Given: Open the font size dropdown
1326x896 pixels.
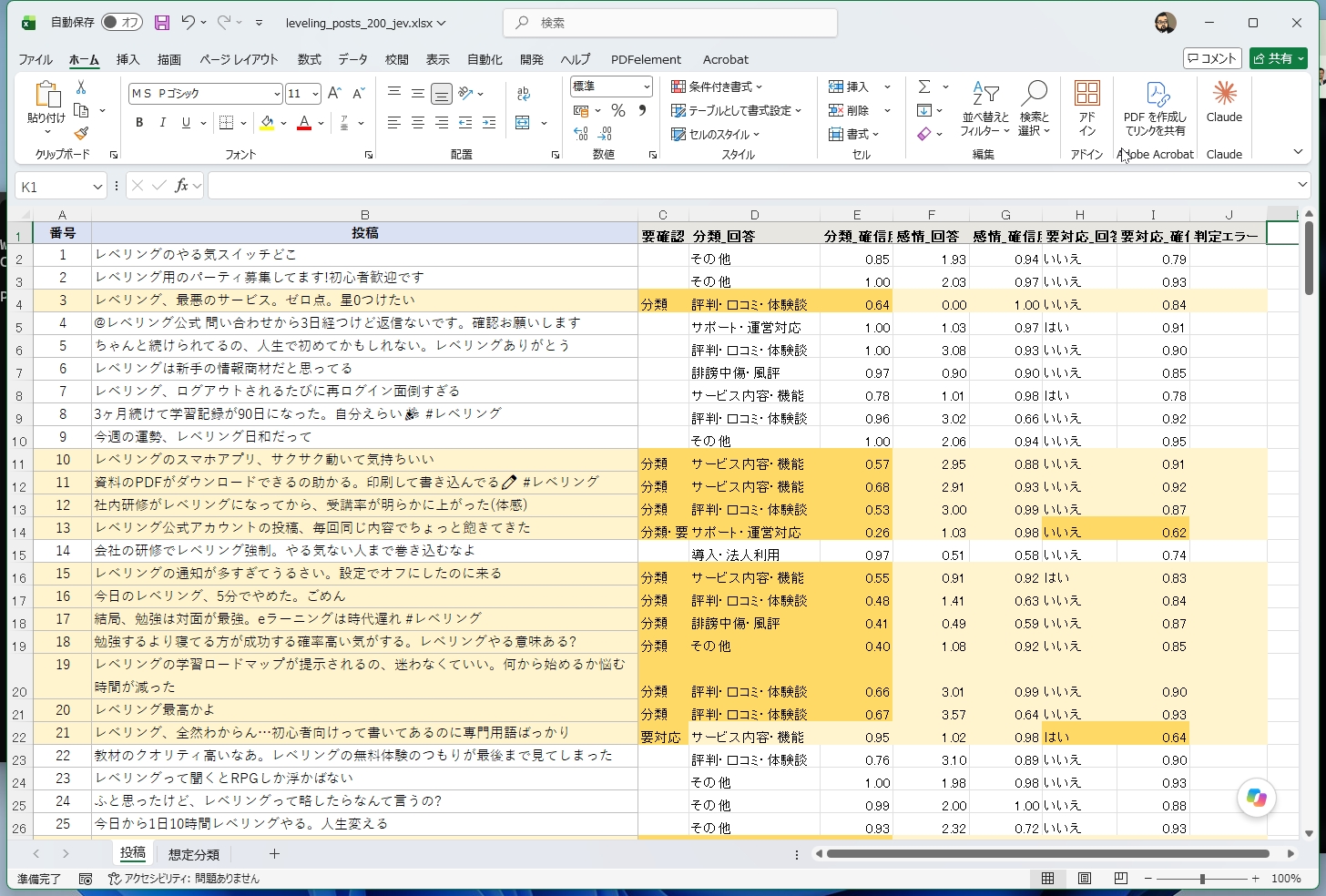Looking at the screenshot, I should tap(315, 93).
